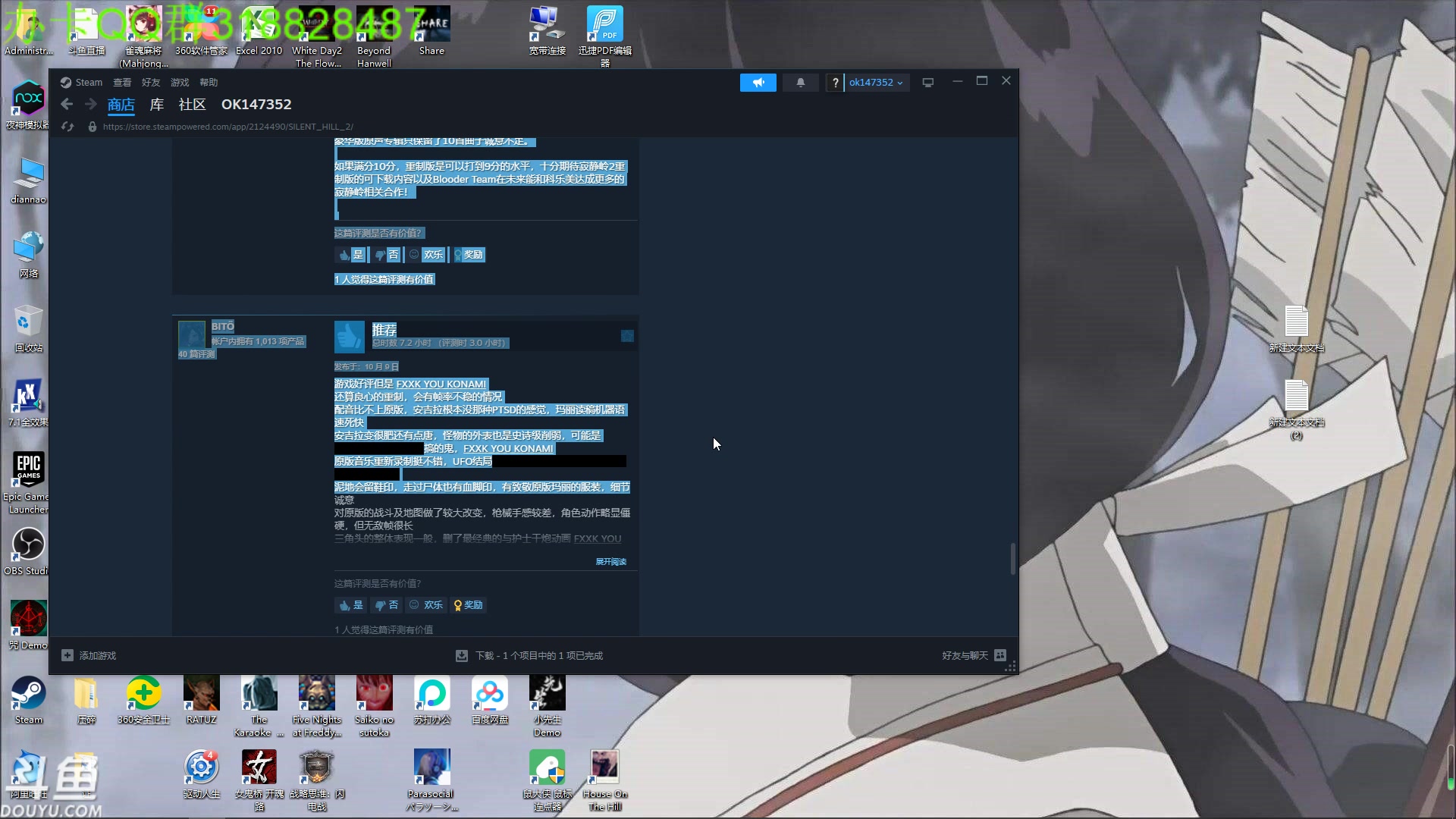This screenshot has height=819, width=1456.
Task: Open the Saiko no sutoka desktop shortcut
Action: coord(375,707)
